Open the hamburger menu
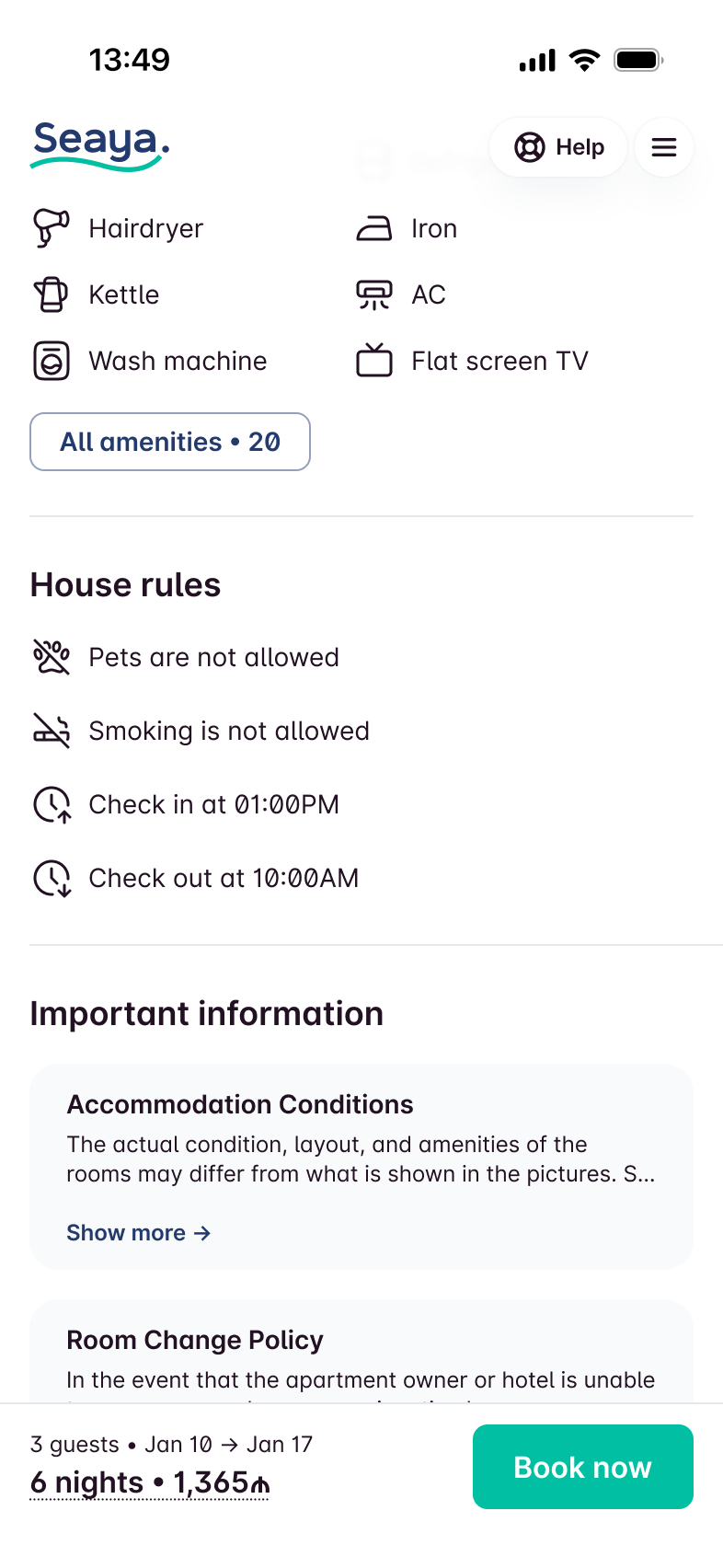The height and width of the screenshot is (1568, 723). pos(664,147)
